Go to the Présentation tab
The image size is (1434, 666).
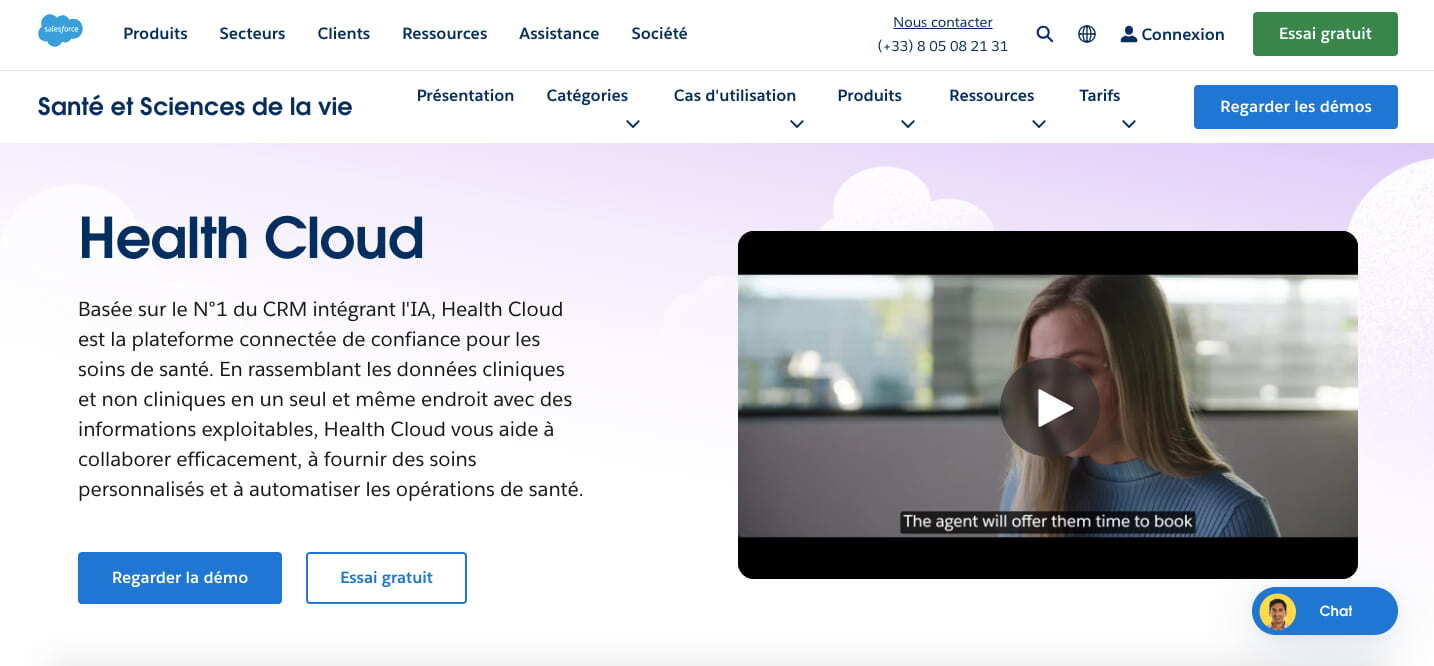click(x=465, y=95)
